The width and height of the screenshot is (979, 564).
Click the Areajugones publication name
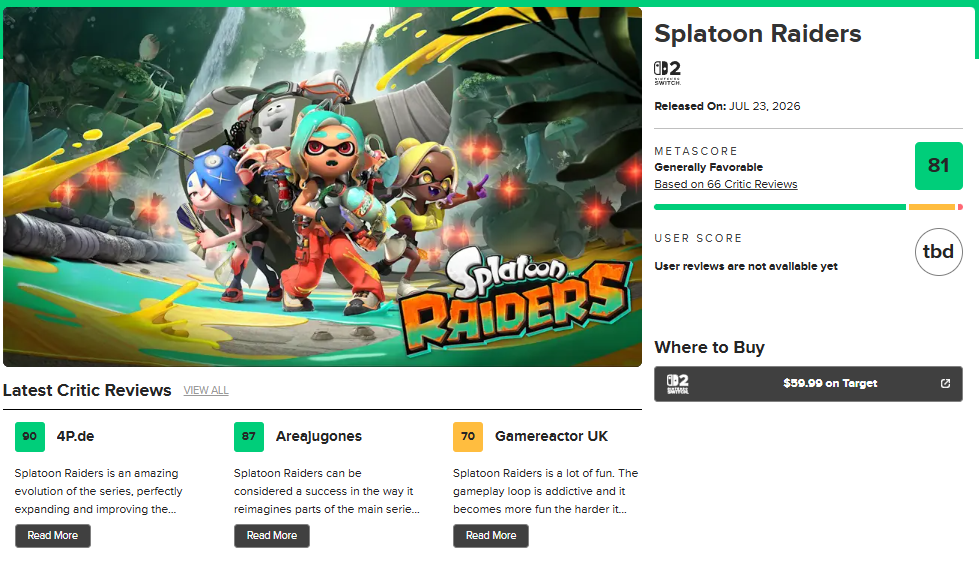point(319,437)
